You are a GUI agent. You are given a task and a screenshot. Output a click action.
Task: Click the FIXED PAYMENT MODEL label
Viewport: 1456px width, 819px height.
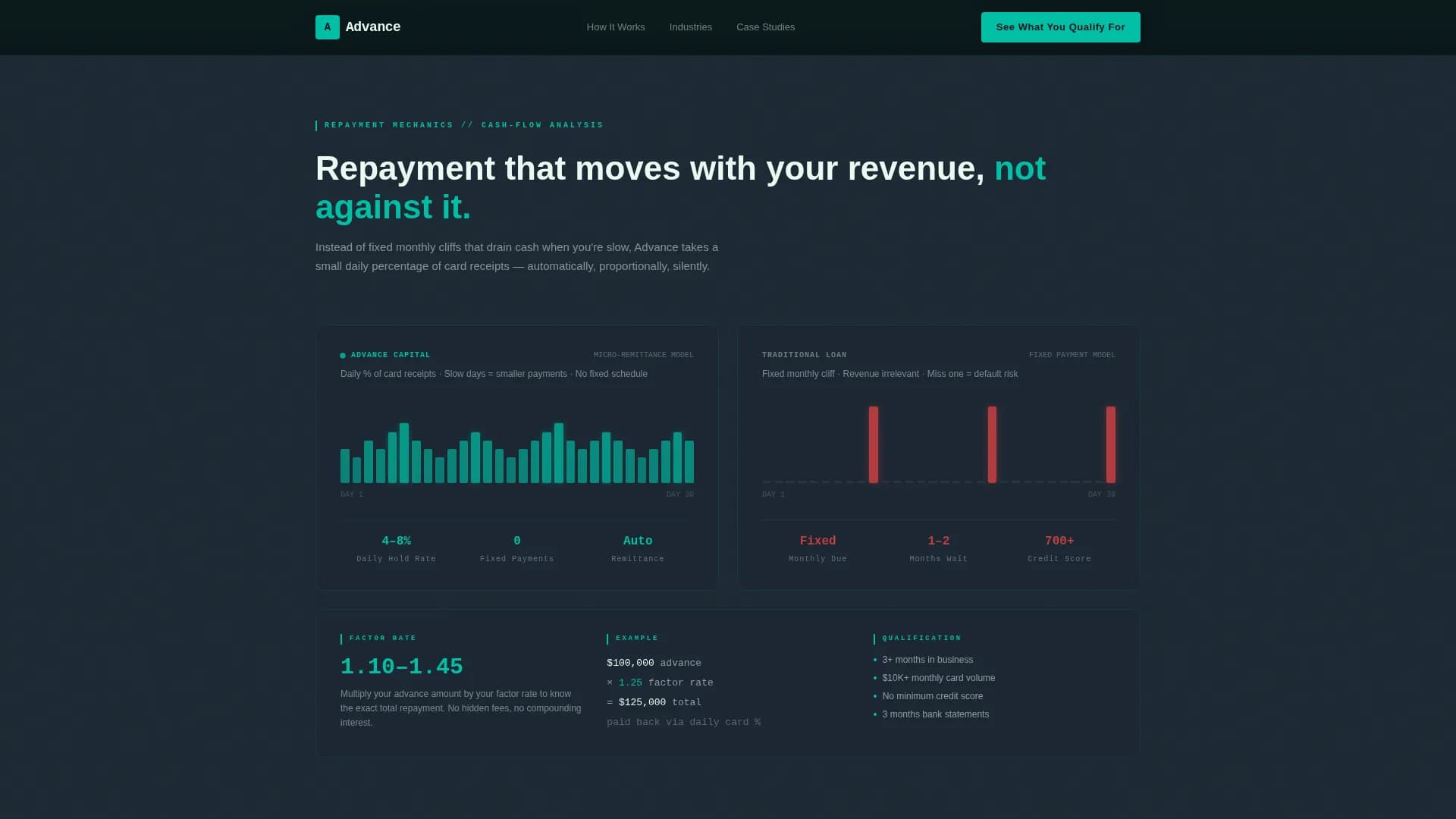click(1072, 354)
